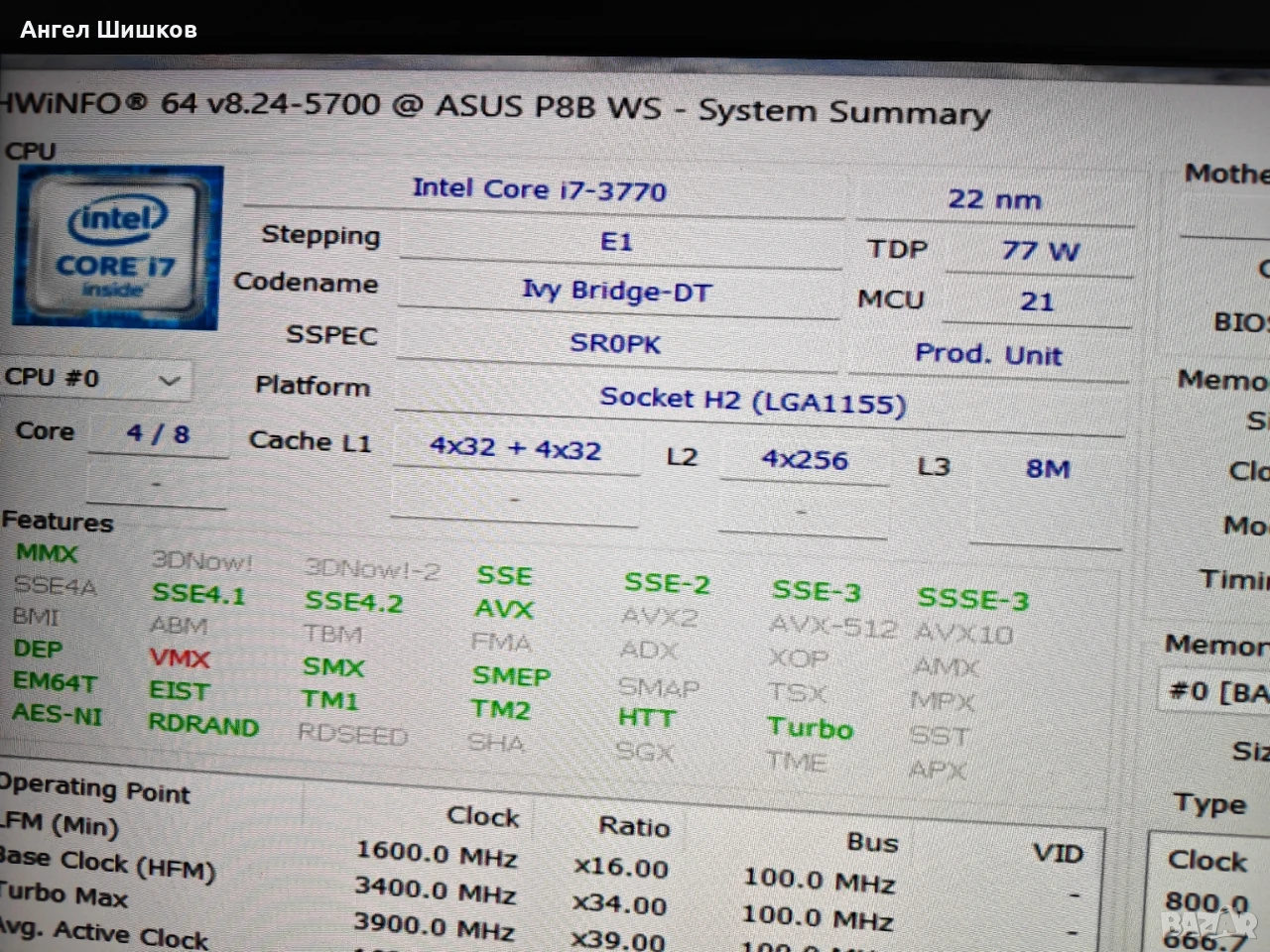Click the red VMX feature flag
This screenshot has height=952, width=1270.
pyautogui.click(x=180, y=658)
